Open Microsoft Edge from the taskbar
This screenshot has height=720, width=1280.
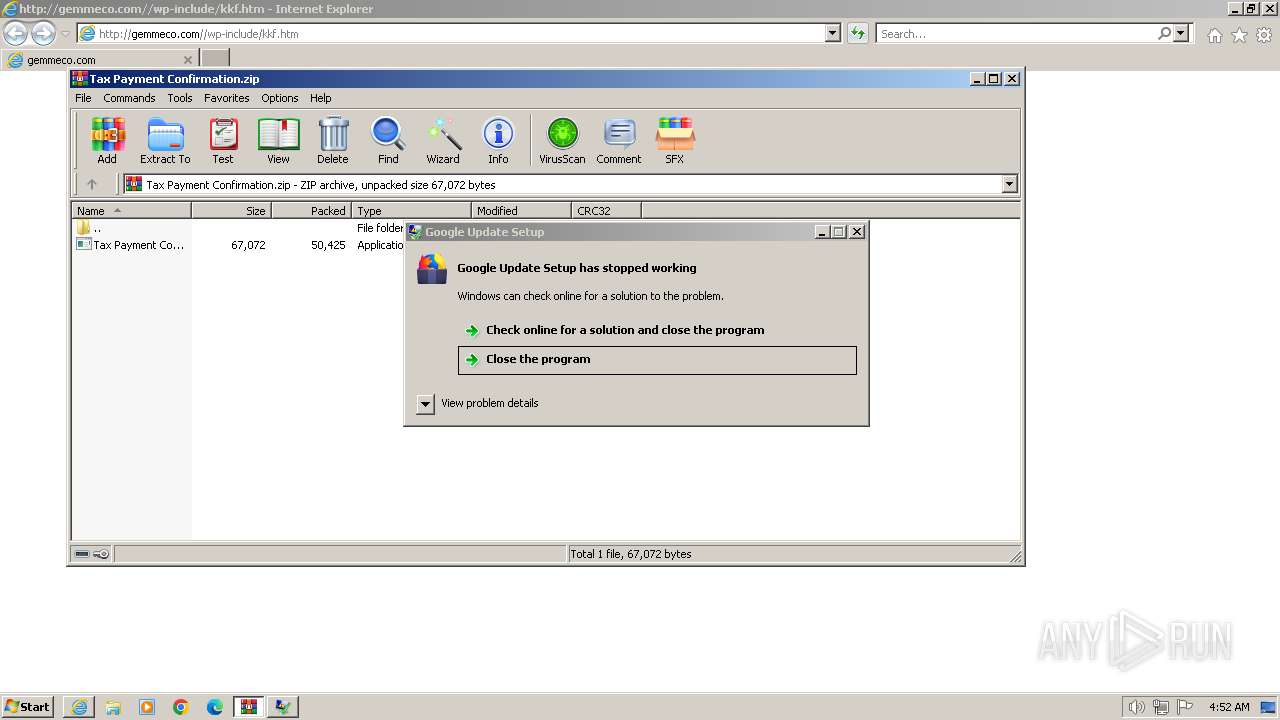click(215, 707)
